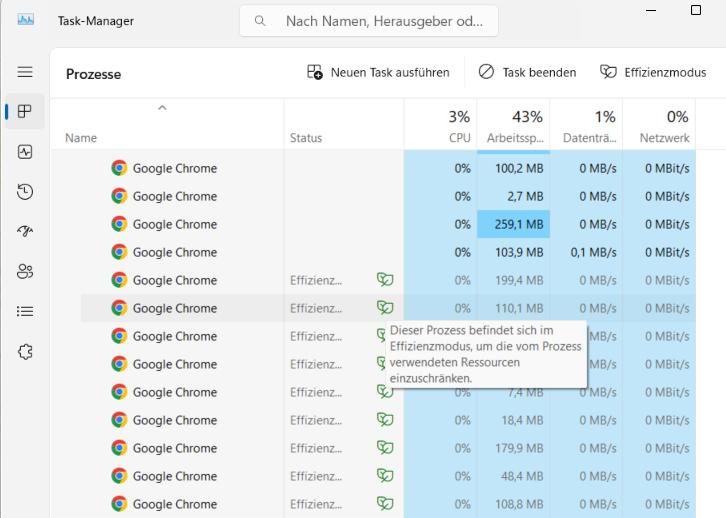Open the Startup apps (Autostart) sidebar icon
This screenshot has height=518, width=726.
click(25, 232)
